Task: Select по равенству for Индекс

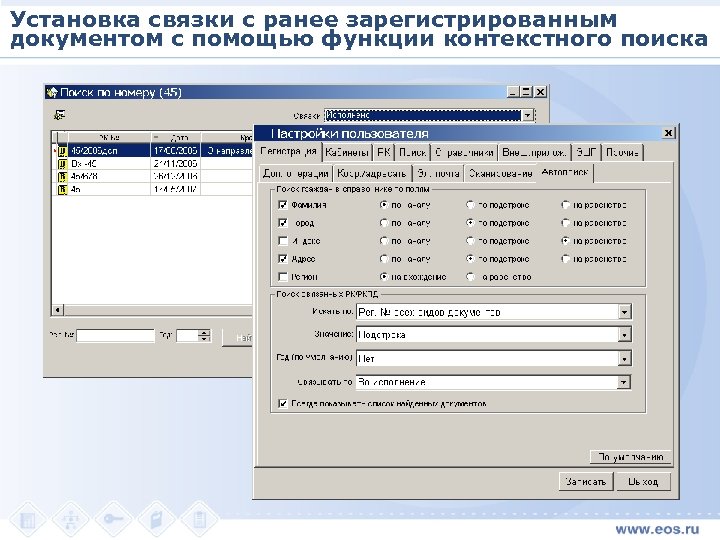Action: (566, 241)
